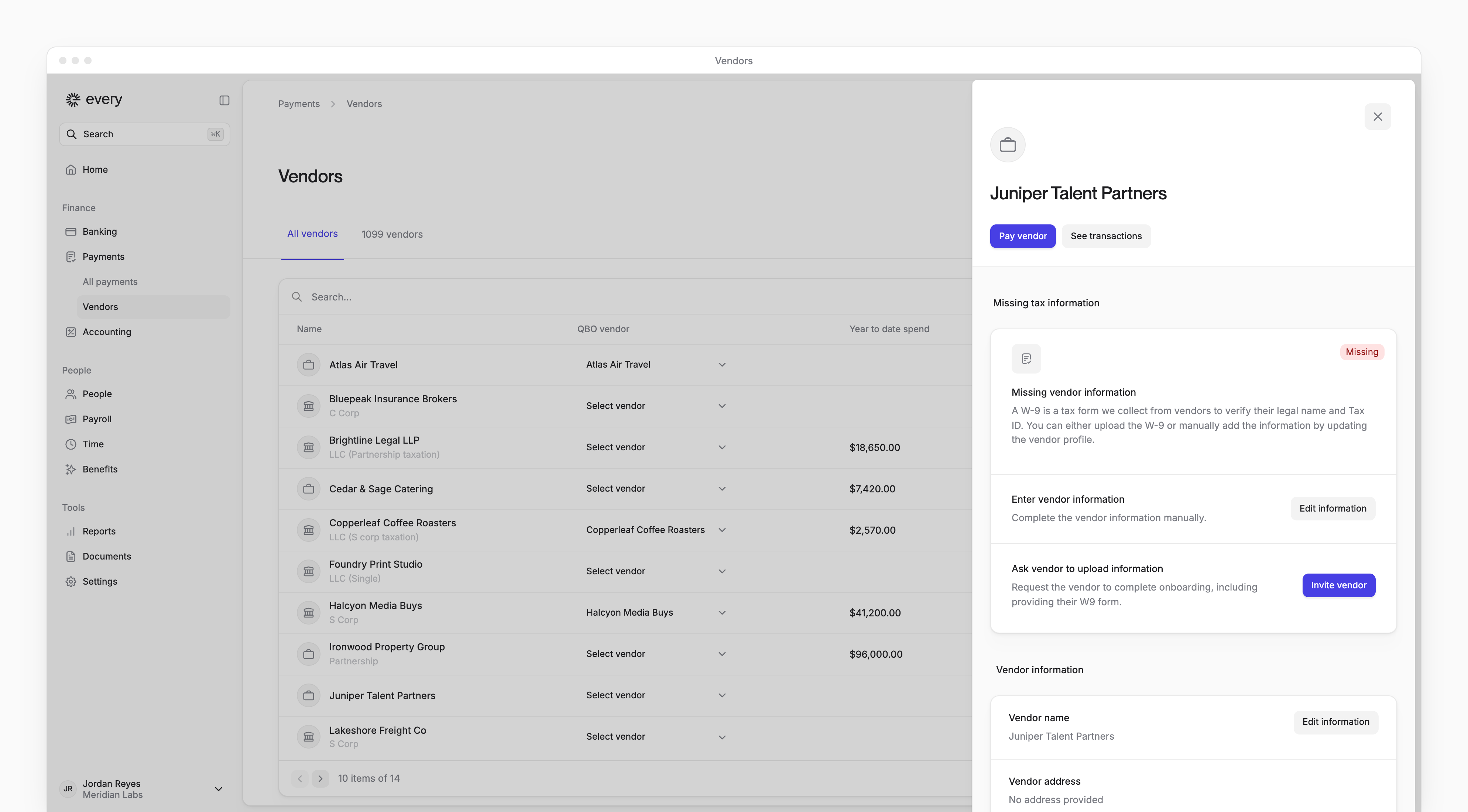Switch to the 1099 vendors tab
Image resolution: width=1468 pixels, height=812 pixels.
click(392, 234)
